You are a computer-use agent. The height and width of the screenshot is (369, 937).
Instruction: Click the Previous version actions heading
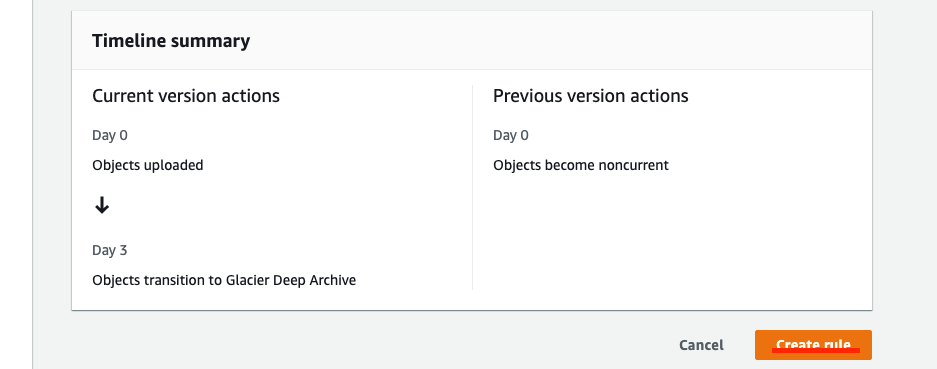pyautogui.click(x=590, y=96)
